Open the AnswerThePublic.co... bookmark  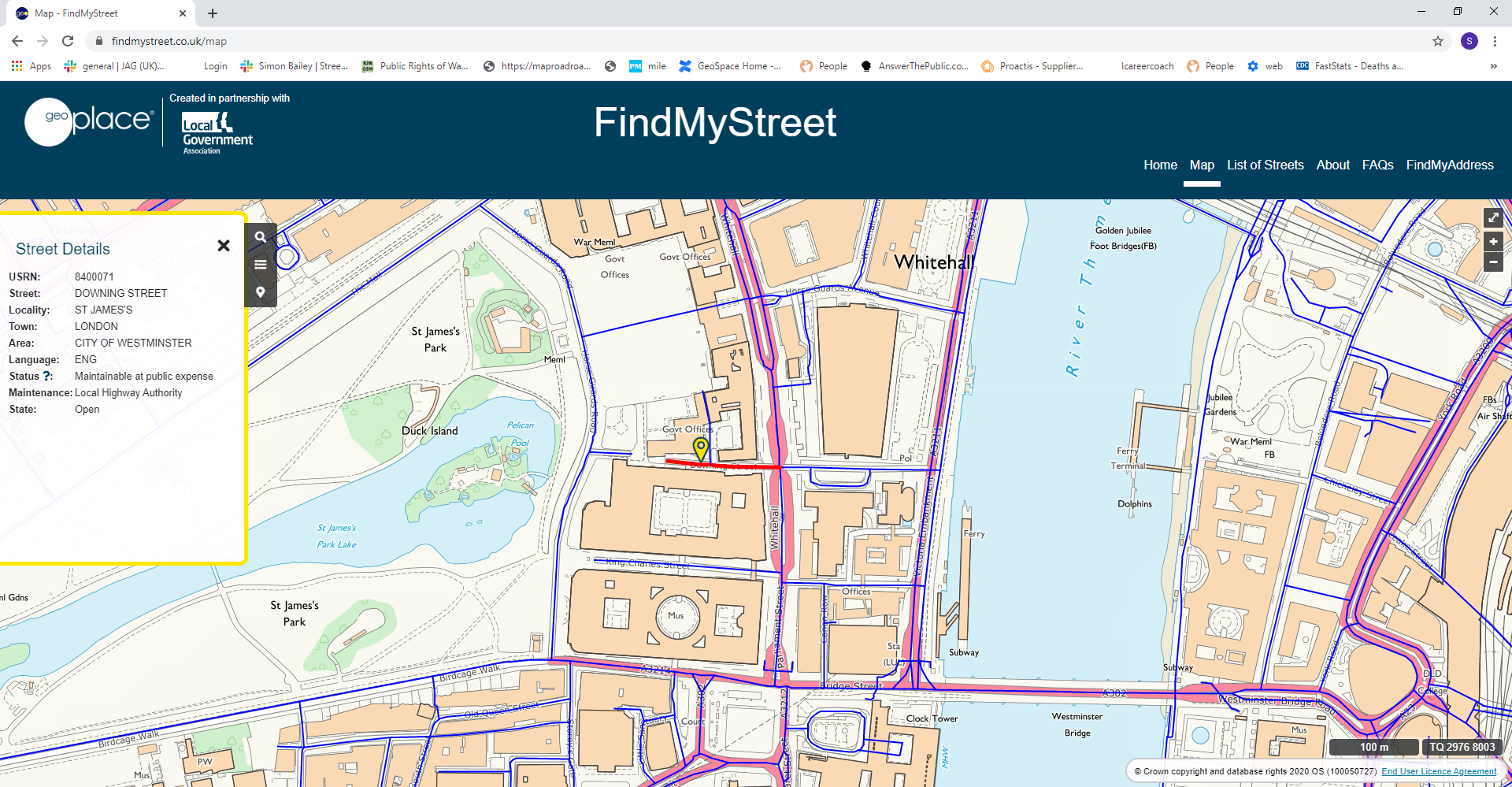pos(915,66)
